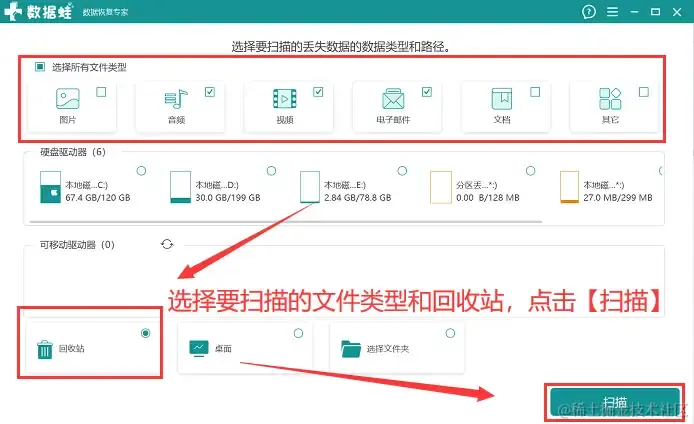Click the 回收站 recycle bin icon
Screen dimensions: 694x424
point(45,349)
